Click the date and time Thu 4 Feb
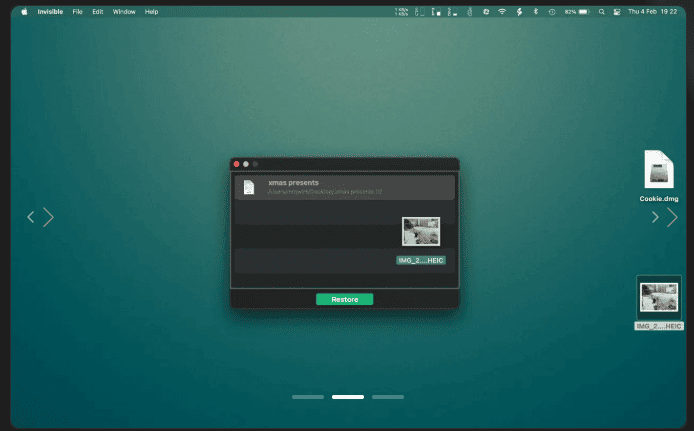Screen dimensions: 694x431 tap(652, 12)
